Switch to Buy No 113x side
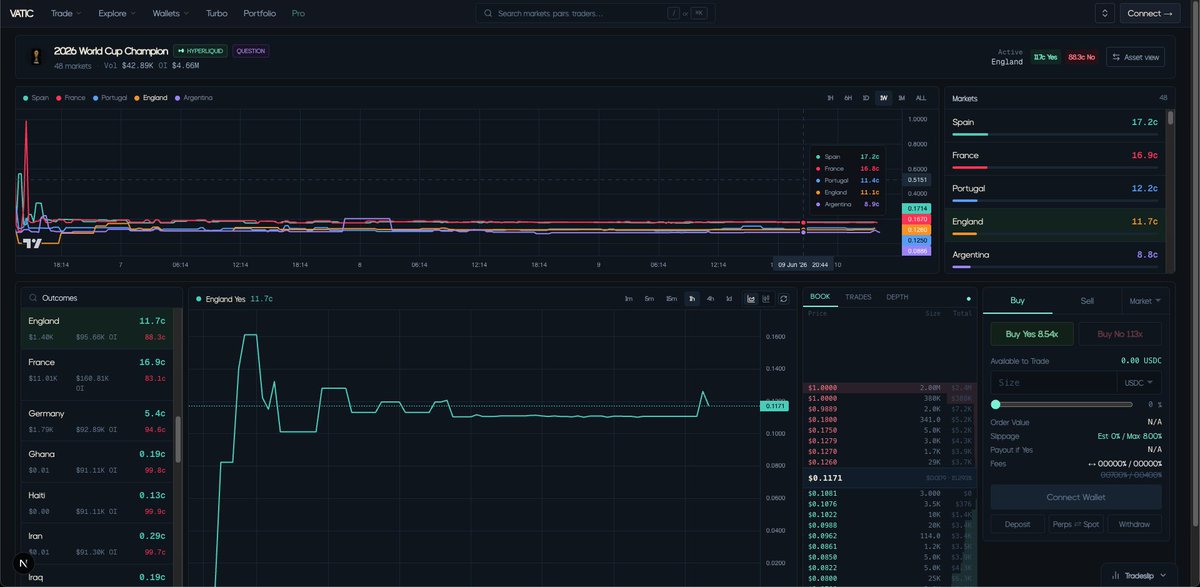This screenshot has width=1200, height=587. 1120,334
